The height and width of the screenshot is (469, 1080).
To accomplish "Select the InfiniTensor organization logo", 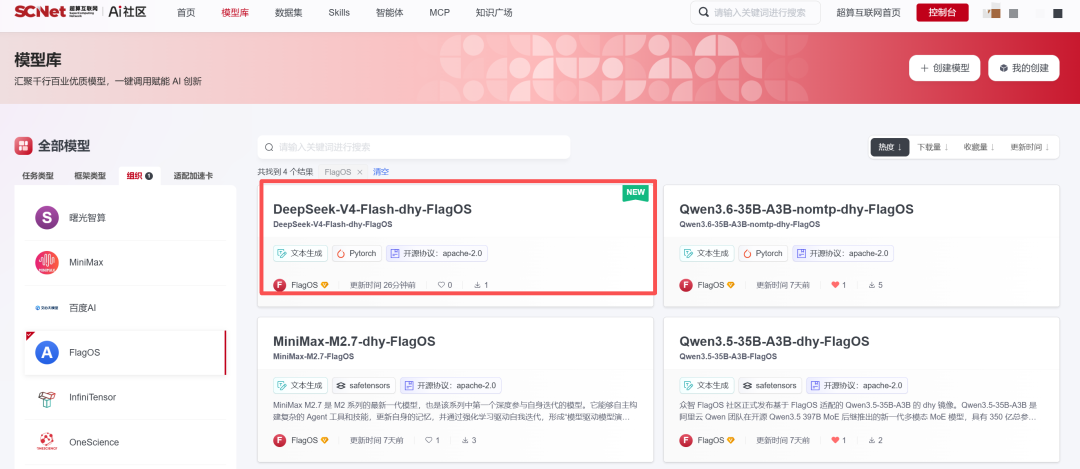I will click(x=47, y=397).
